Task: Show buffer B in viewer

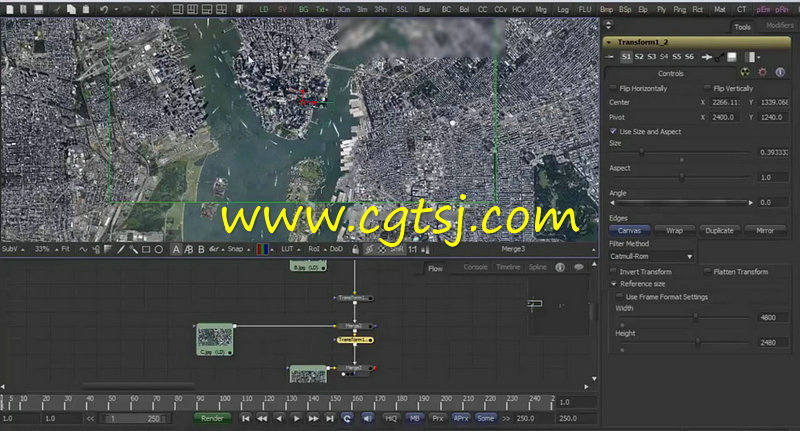Action: pyautogui.click(x=201, y=249)
